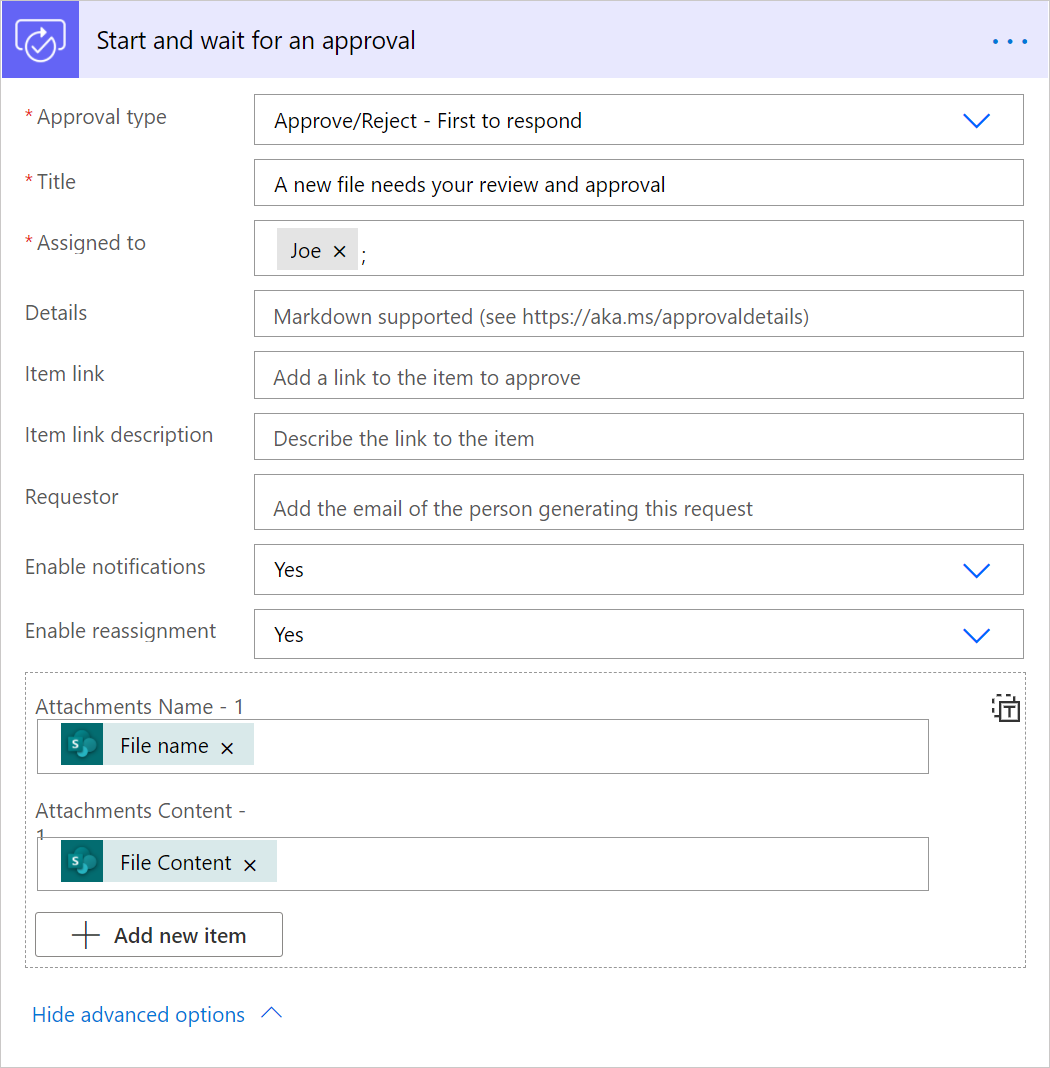Image resolution: width=1050 pixels, height=1068 pixels.
Task: Select the Item link description field
Action: pos(638,438)
